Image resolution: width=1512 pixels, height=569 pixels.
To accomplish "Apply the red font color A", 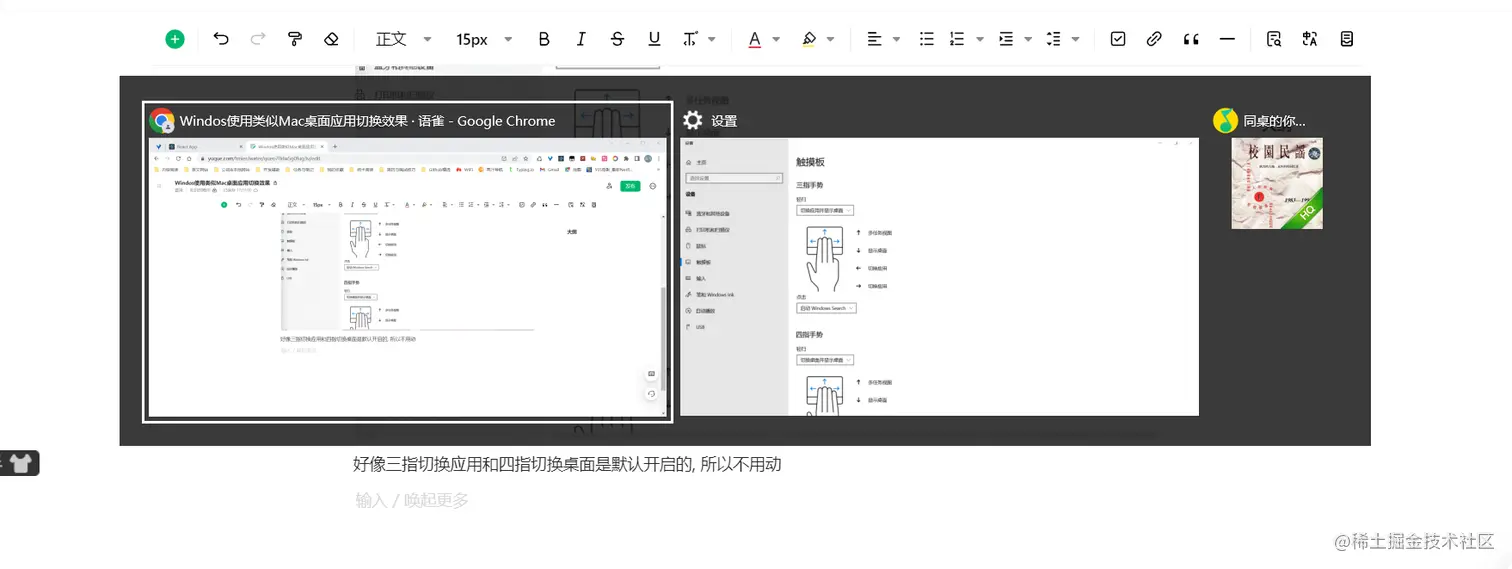I will [x=754, y=39].
